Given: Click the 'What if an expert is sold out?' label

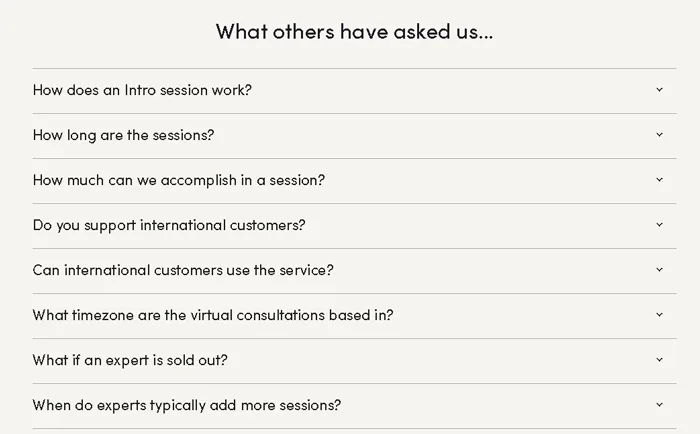Looking at the screenshot, I should tap(130, 360).
